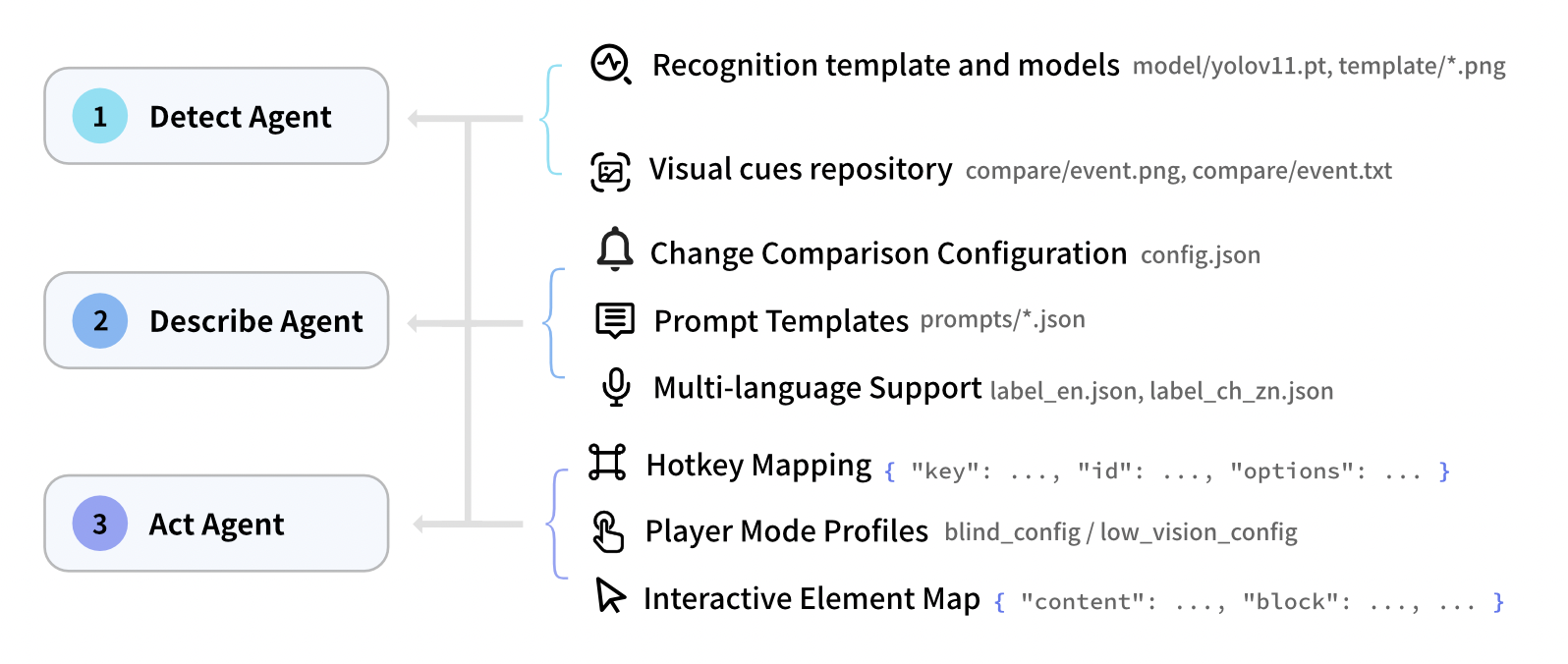1568x664 pixels.
Task: Click the number 3 purple circle
Action: tap(100, 524)
